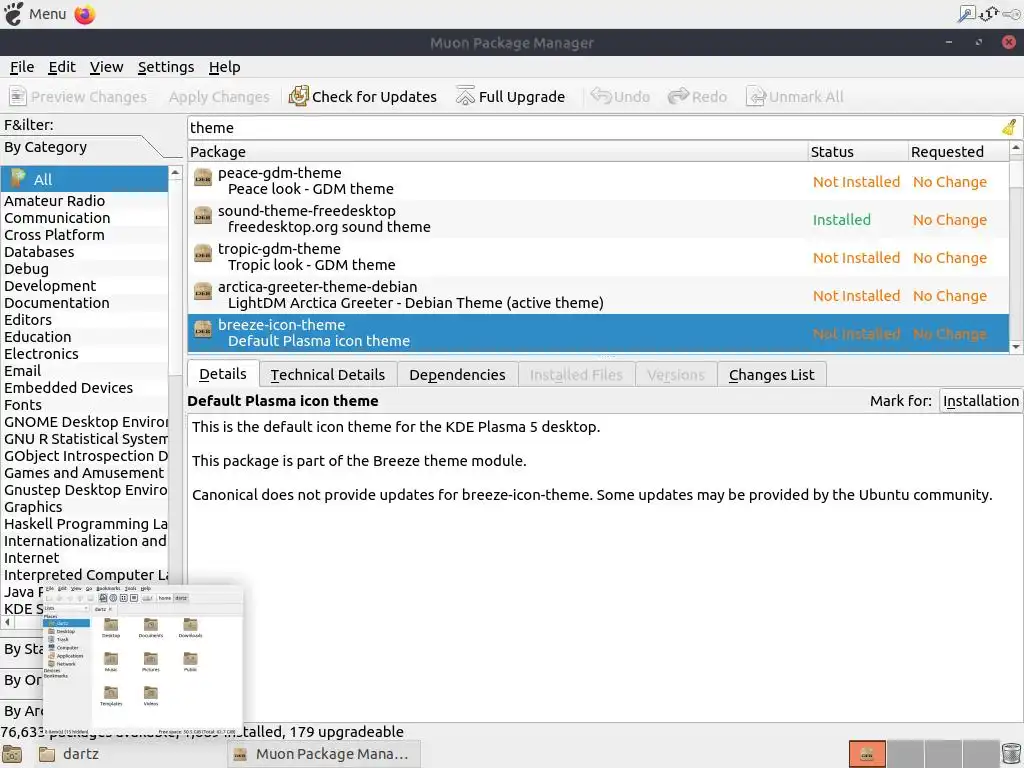Click the Full Upgrade toolbar icon
This screenshot has height=768, width=1024.
pos(465,96)
